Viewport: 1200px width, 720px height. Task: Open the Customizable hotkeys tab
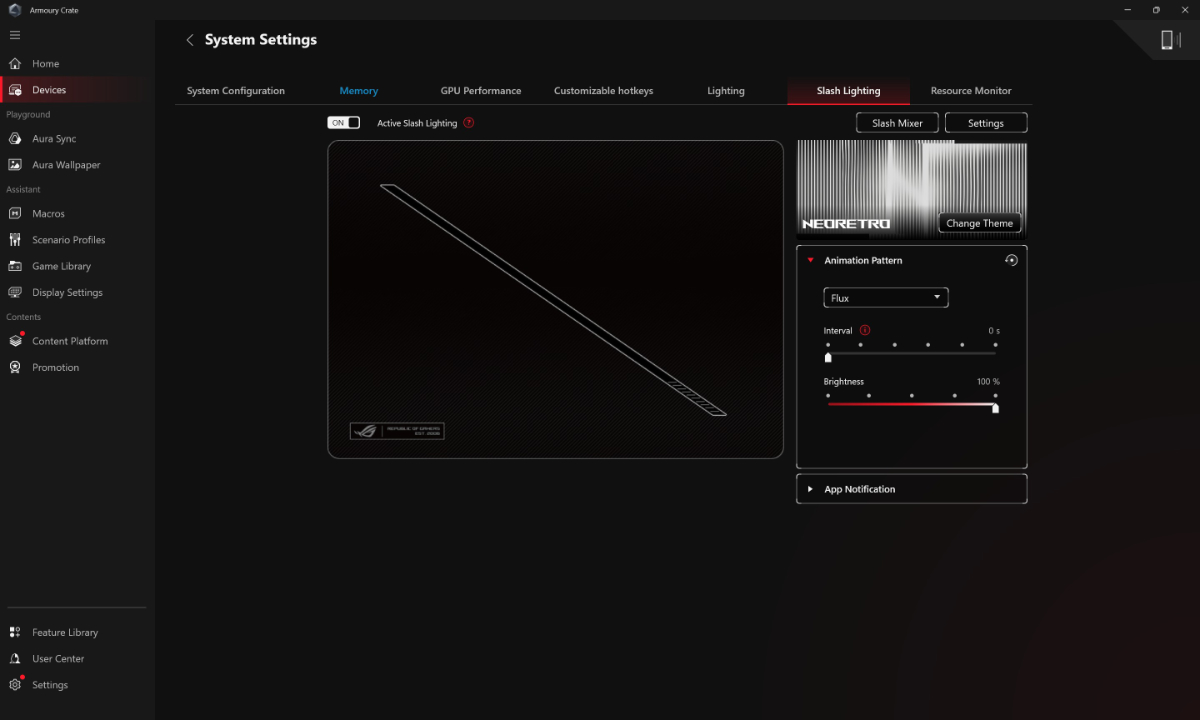603,91
